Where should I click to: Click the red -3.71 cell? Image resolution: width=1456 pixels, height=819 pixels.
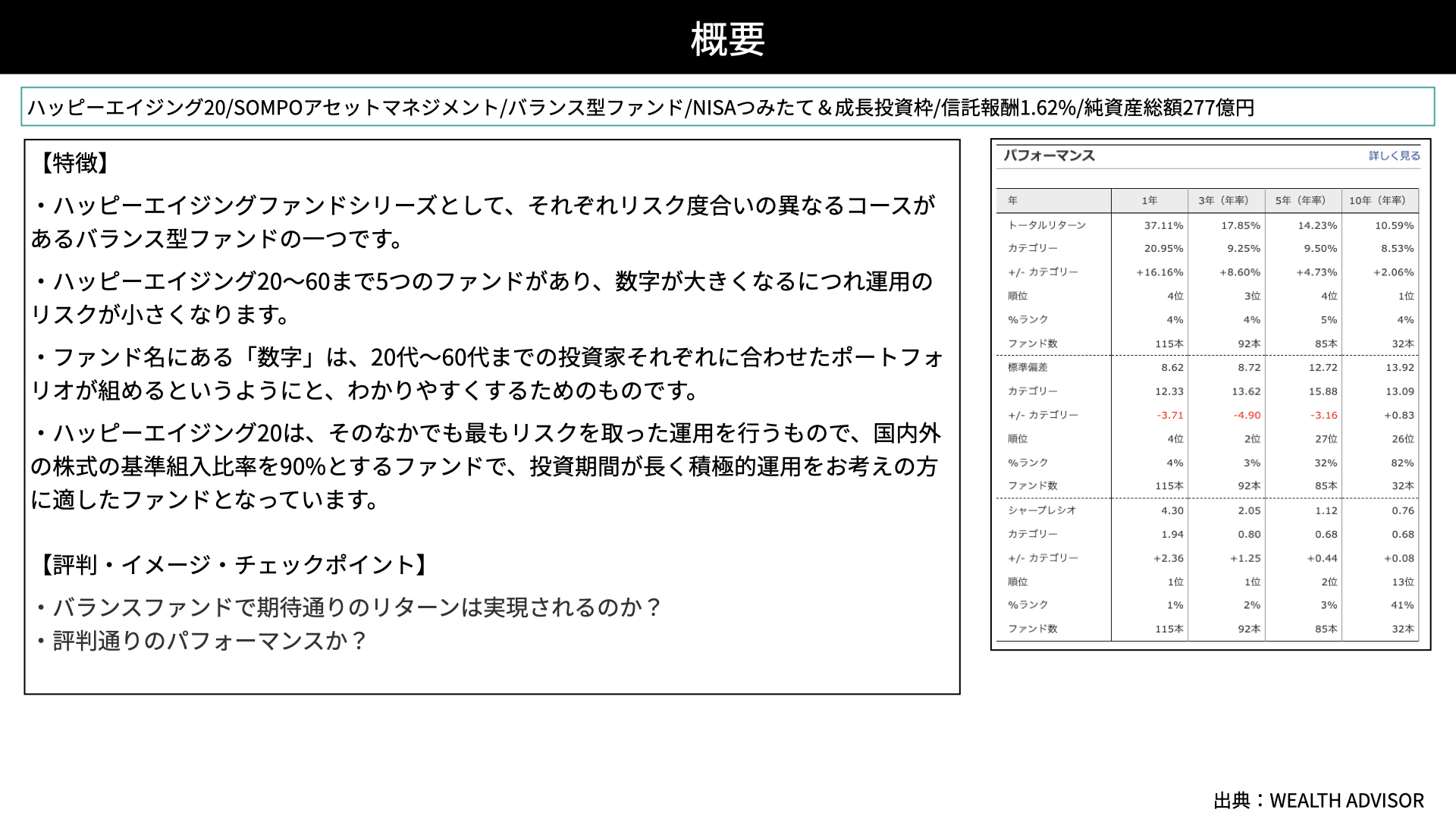pos(1170,415)
